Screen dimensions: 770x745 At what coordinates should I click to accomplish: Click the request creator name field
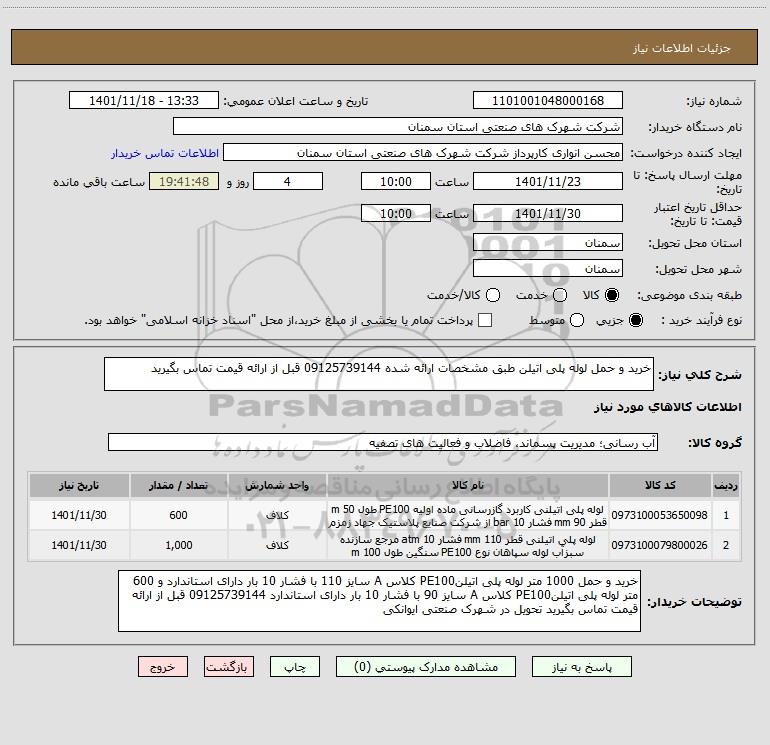point(423,153)
